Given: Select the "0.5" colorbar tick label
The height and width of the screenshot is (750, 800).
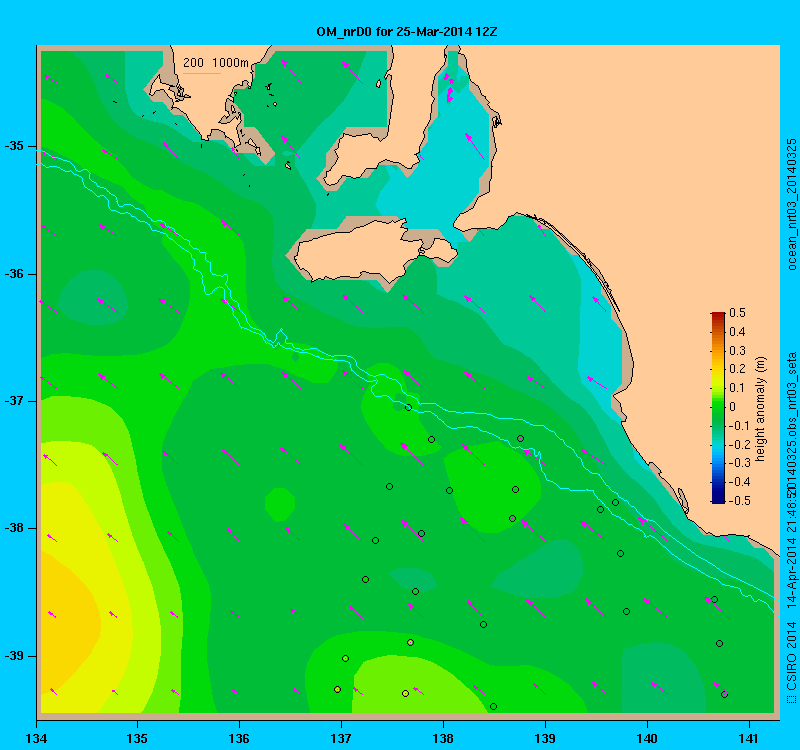Looking at the screenshot, I should click(x=737, y=313).
